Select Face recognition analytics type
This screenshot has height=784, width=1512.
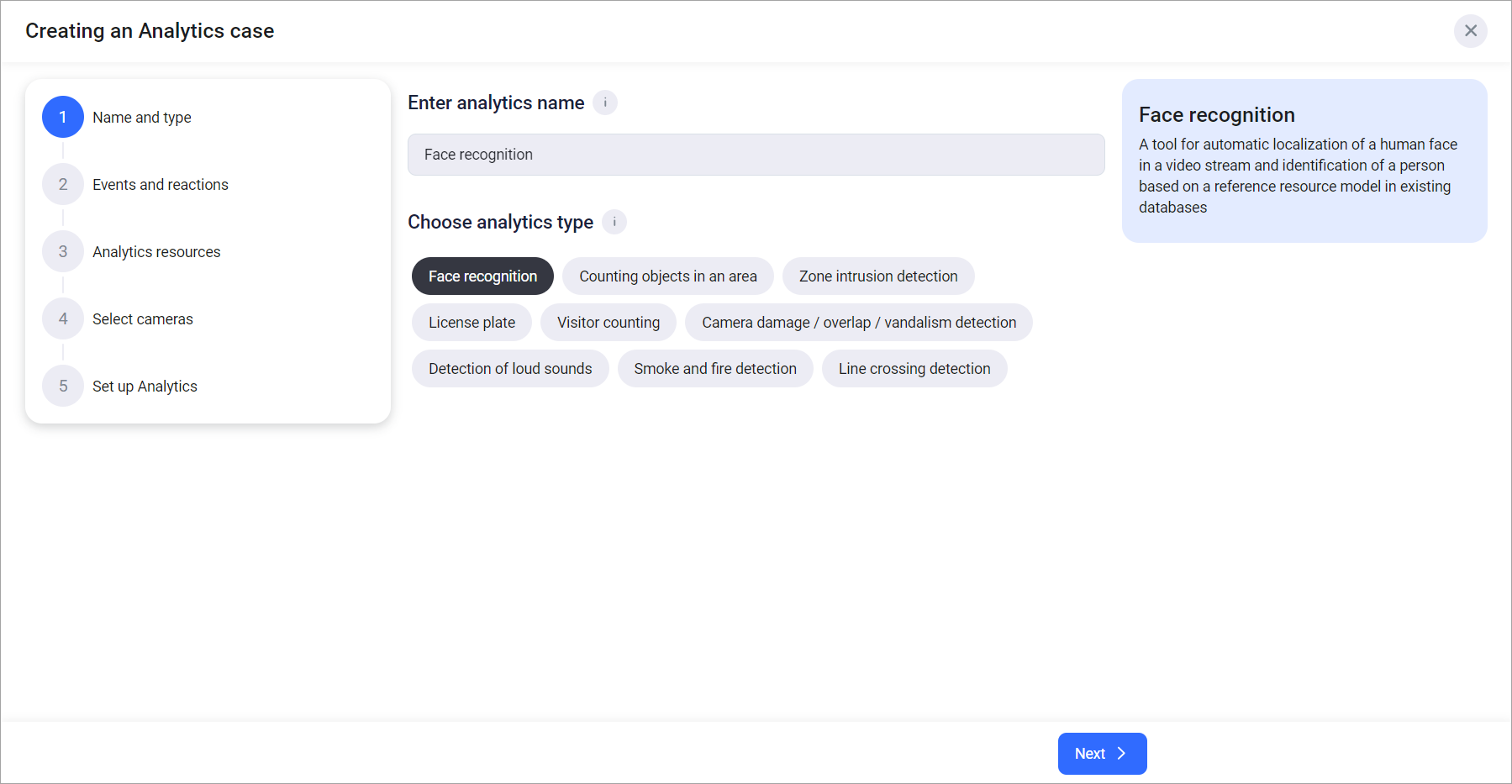pyautogui.click(x=482, y=276)
